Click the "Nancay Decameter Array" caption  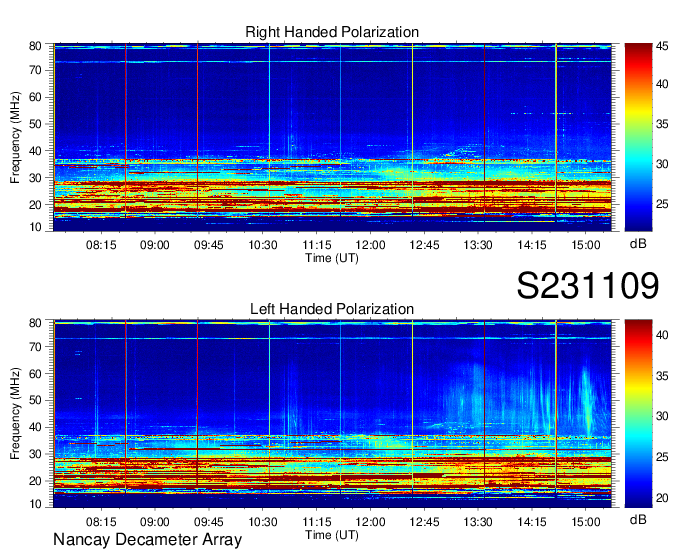tap(147, 540)
